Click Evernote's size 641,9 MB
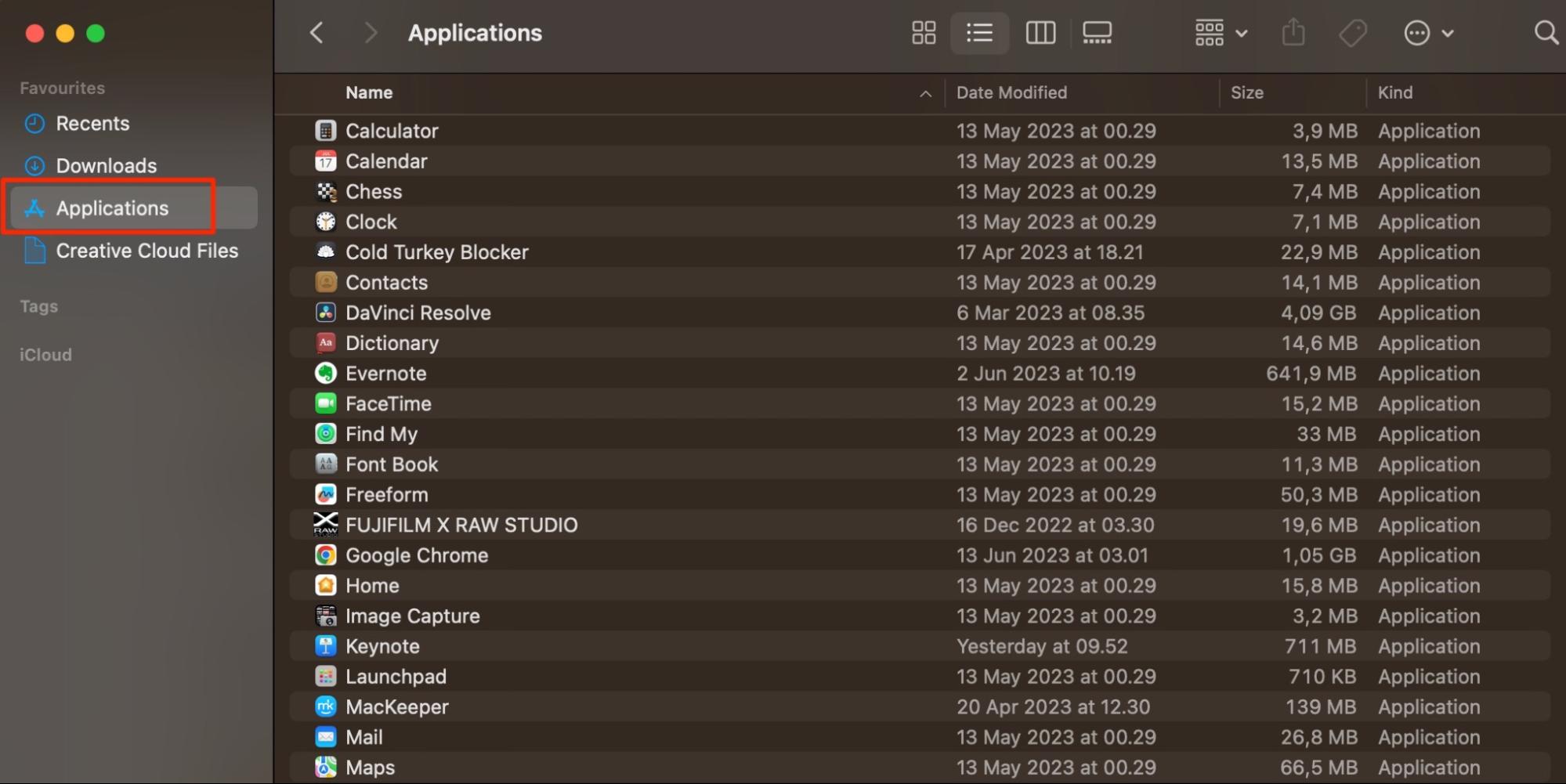 pos(1311,374)
